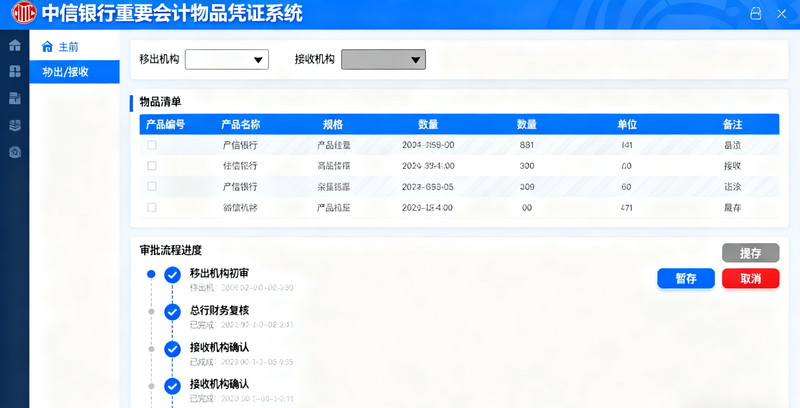Tick the checkbox for row 高品佳座
Screen dimensions: 800x408
pyautogui.click(x=152, y=166)
